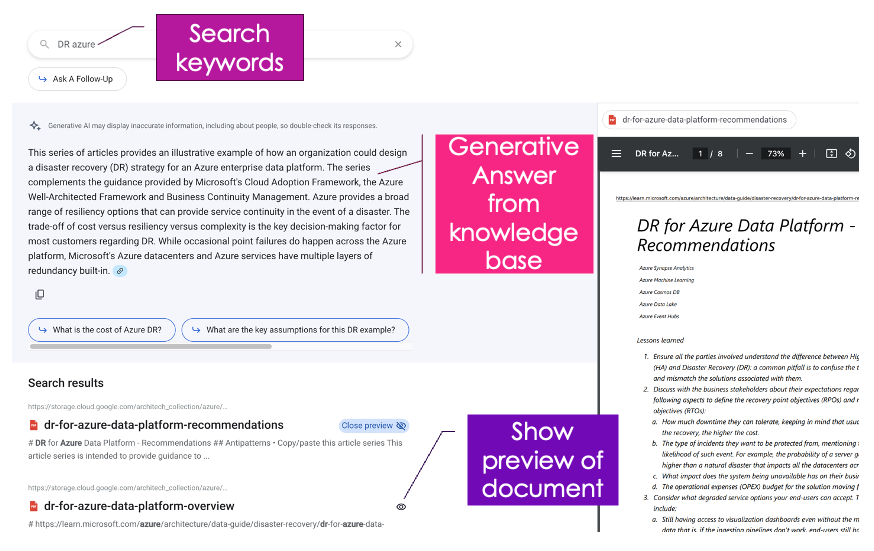Click the generative AI sparkle icon
Image resolution: width=874 pixels, height=551 pixels.
35,126
